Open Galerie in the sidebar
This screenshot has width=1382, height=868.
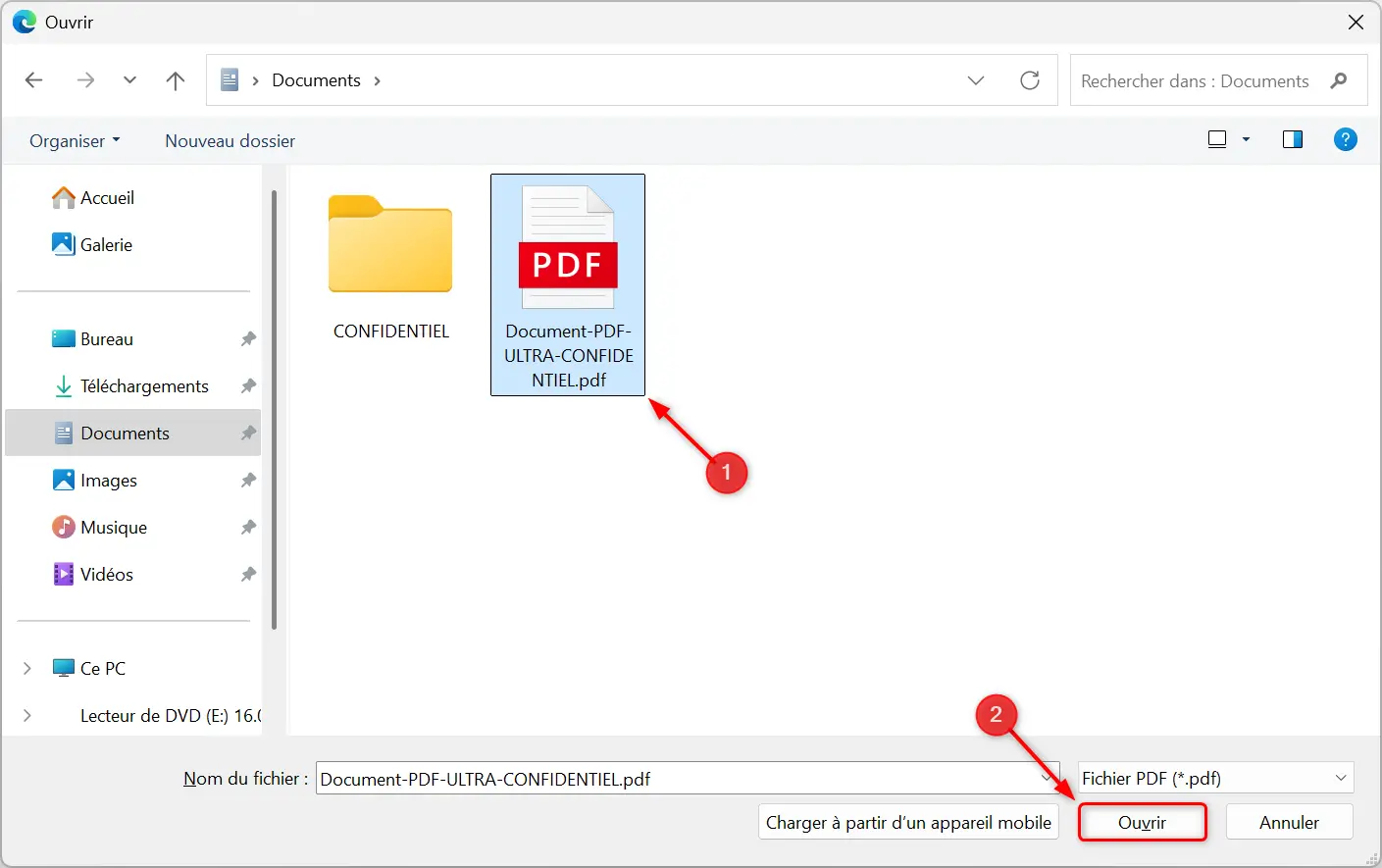[x=92, y=245]
